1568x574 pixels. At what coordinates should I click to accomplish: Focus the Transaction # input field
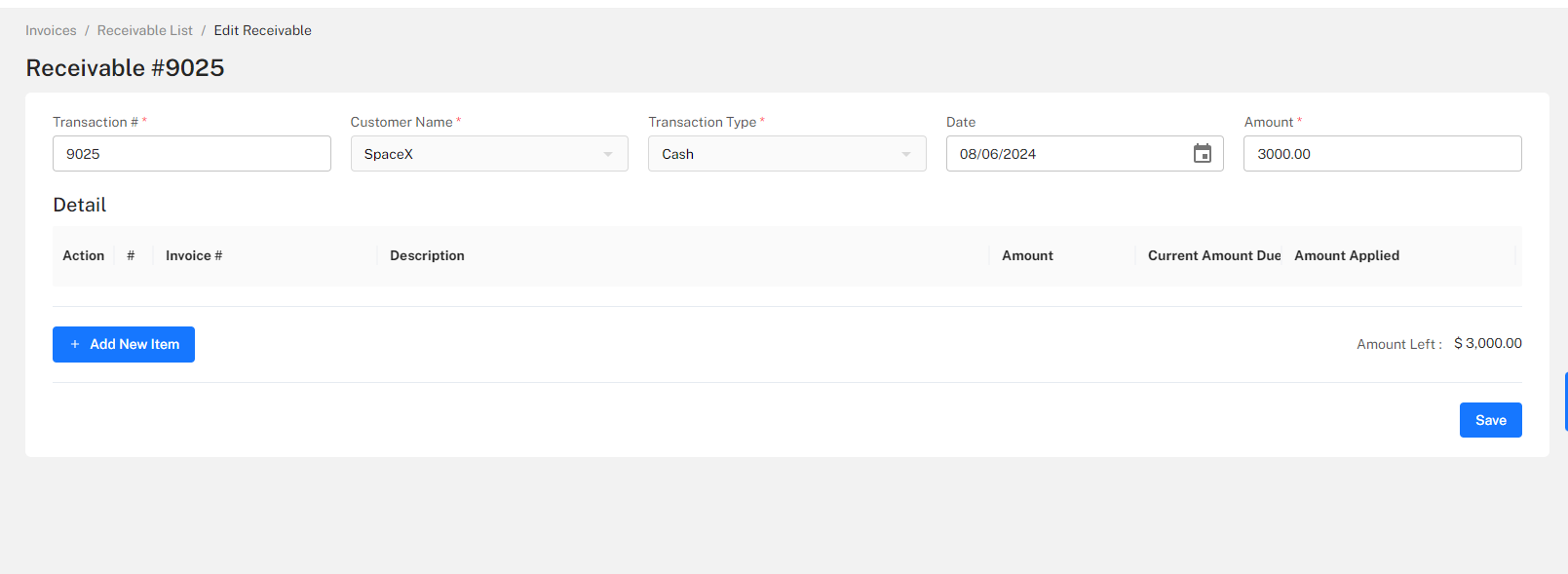[192, 154]
